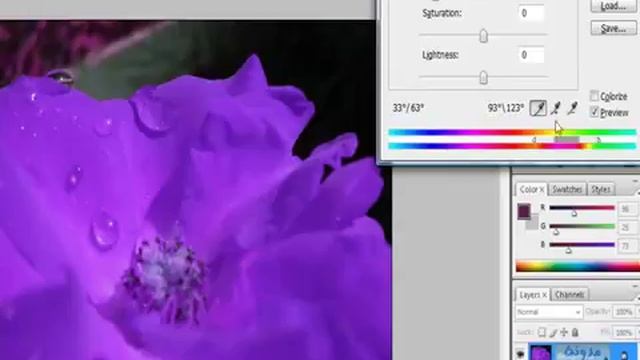Viewport: 640px width, 360px height.
Task: Select the Subtract from Sample eyedropper
Action: (x=573, y=109)
